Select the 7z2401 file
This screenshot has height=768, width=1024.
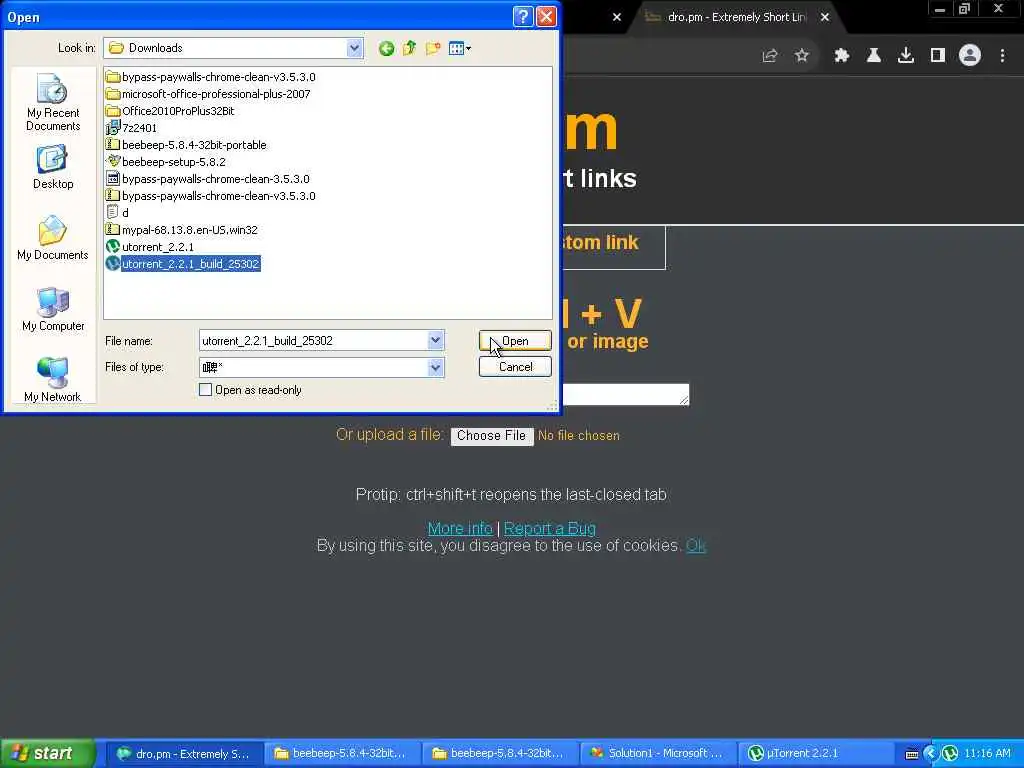132,128
